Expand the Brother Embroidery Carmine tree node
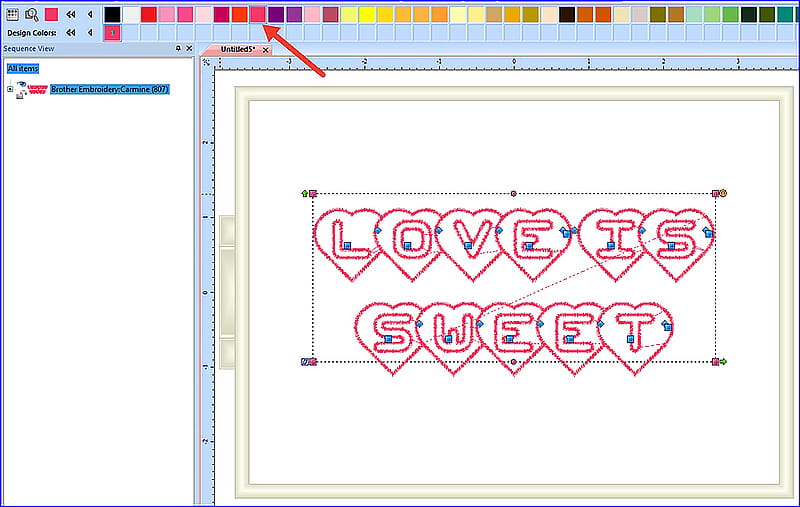The image size is (800, 507). click(10, 89)
